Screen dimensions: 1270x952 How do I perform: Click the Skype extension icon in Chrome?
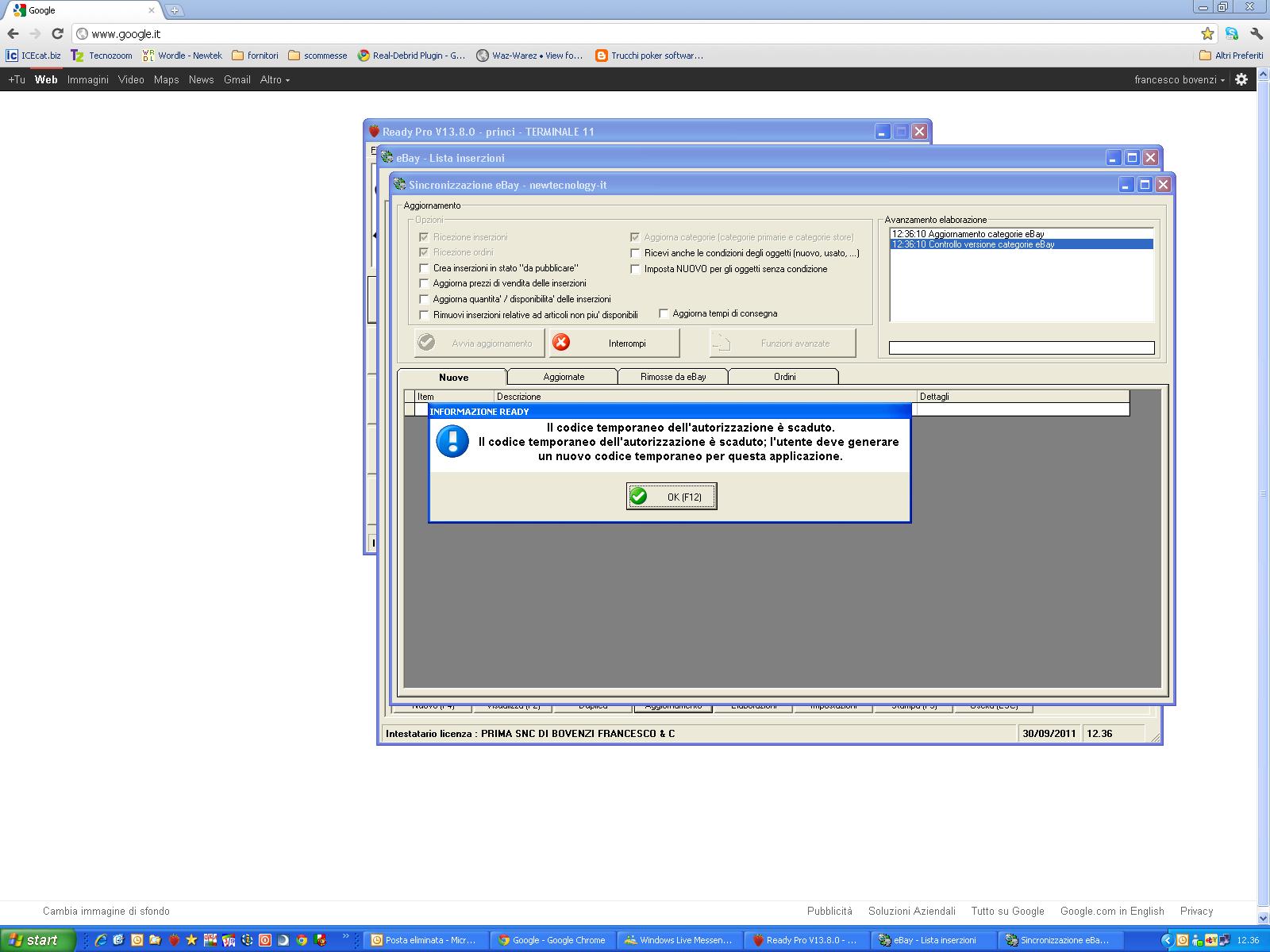(1232, 33)
